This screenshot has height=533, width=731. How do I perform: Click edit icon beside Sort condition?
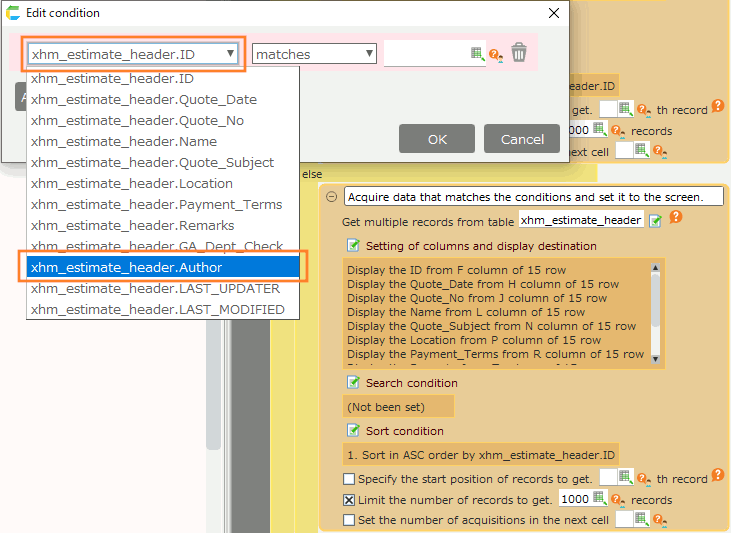352,431
